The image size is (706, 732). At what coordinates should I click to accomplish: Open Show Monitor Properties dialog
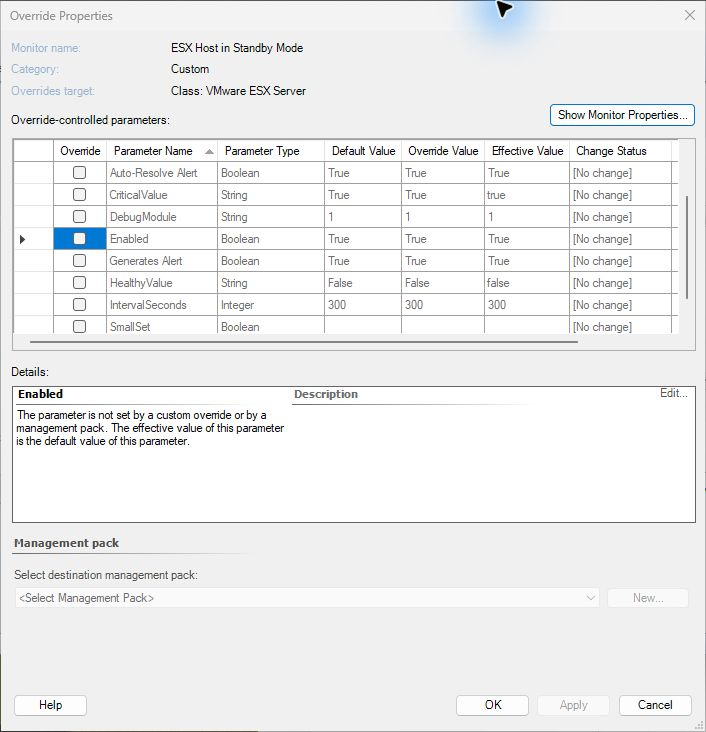click(x=622, y=115)
